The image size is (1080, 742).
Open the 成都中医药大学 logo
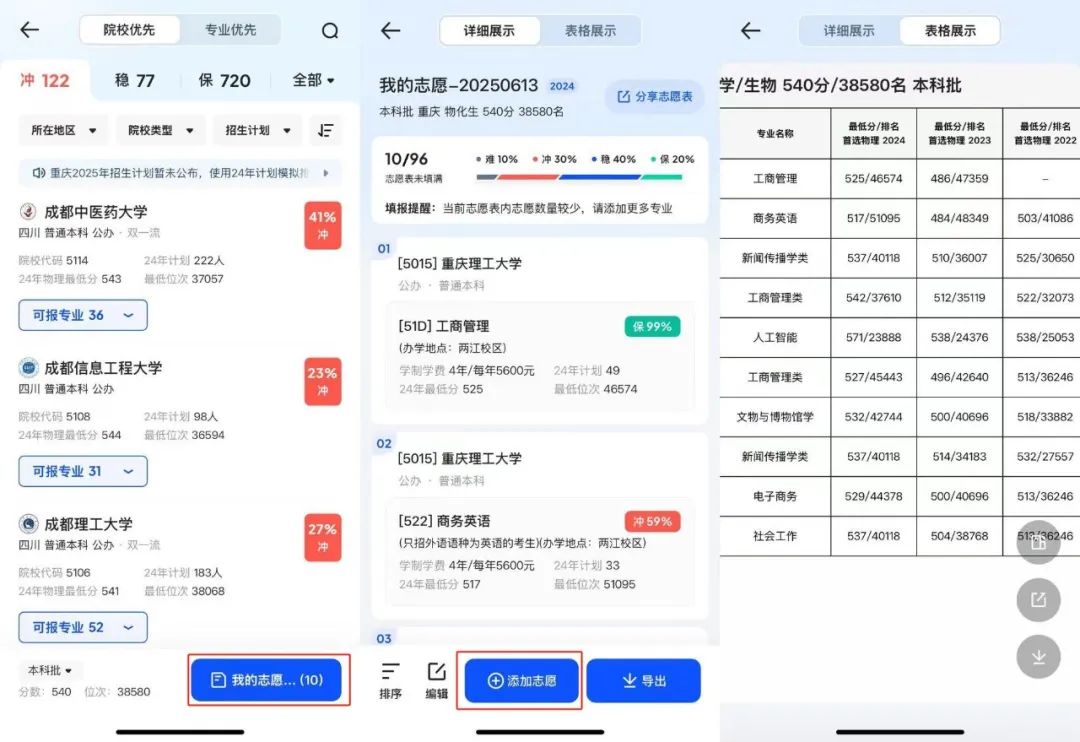point(28,212)
